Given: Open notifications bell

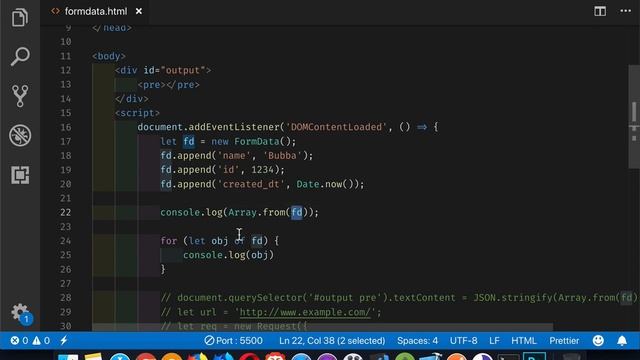Looking at the screenshot, I should 622,340.
